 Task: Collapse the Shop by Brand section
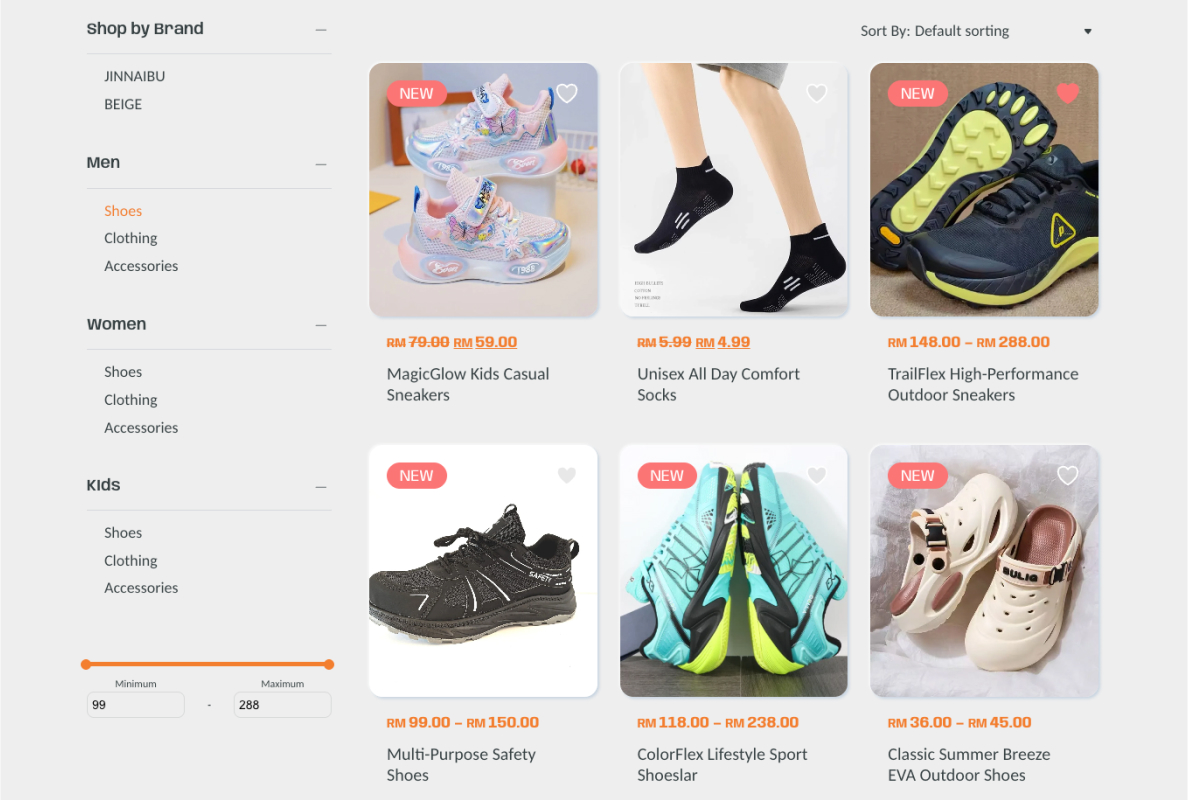pos(321,30)
